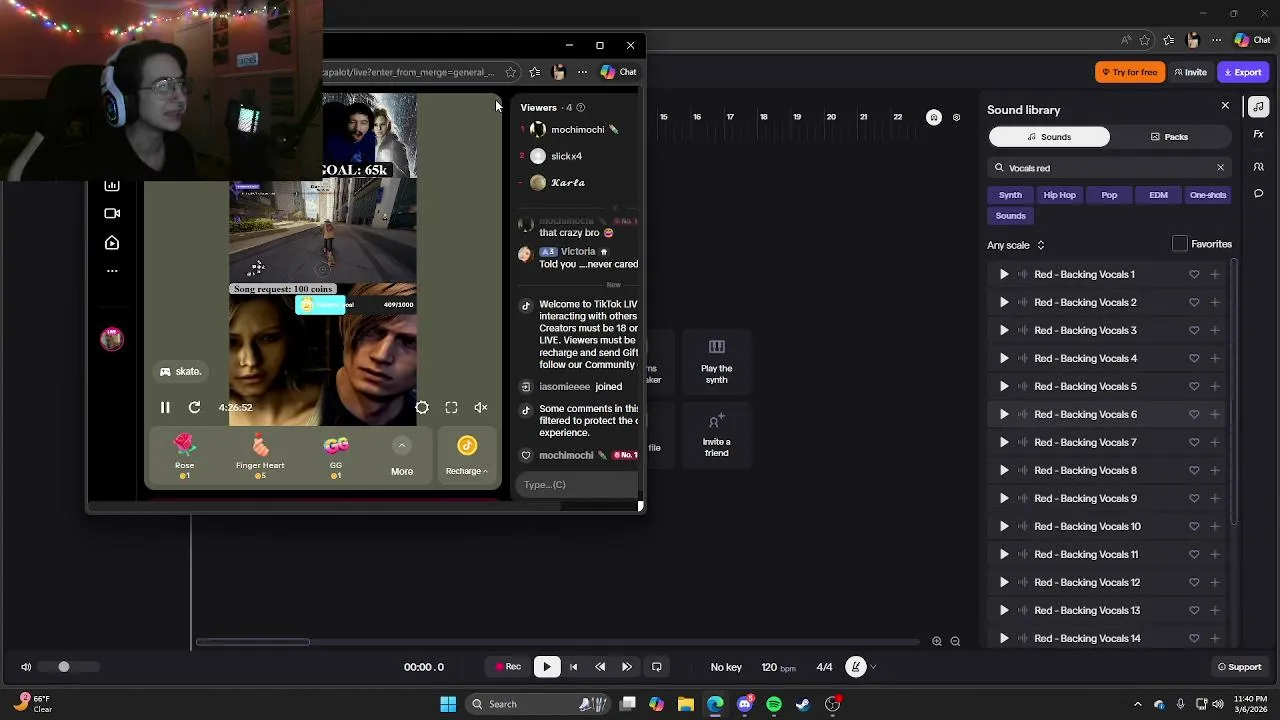Send a GG gift
The height and width of the screenshot is (720, 1280).
click(x=336, y=456)
